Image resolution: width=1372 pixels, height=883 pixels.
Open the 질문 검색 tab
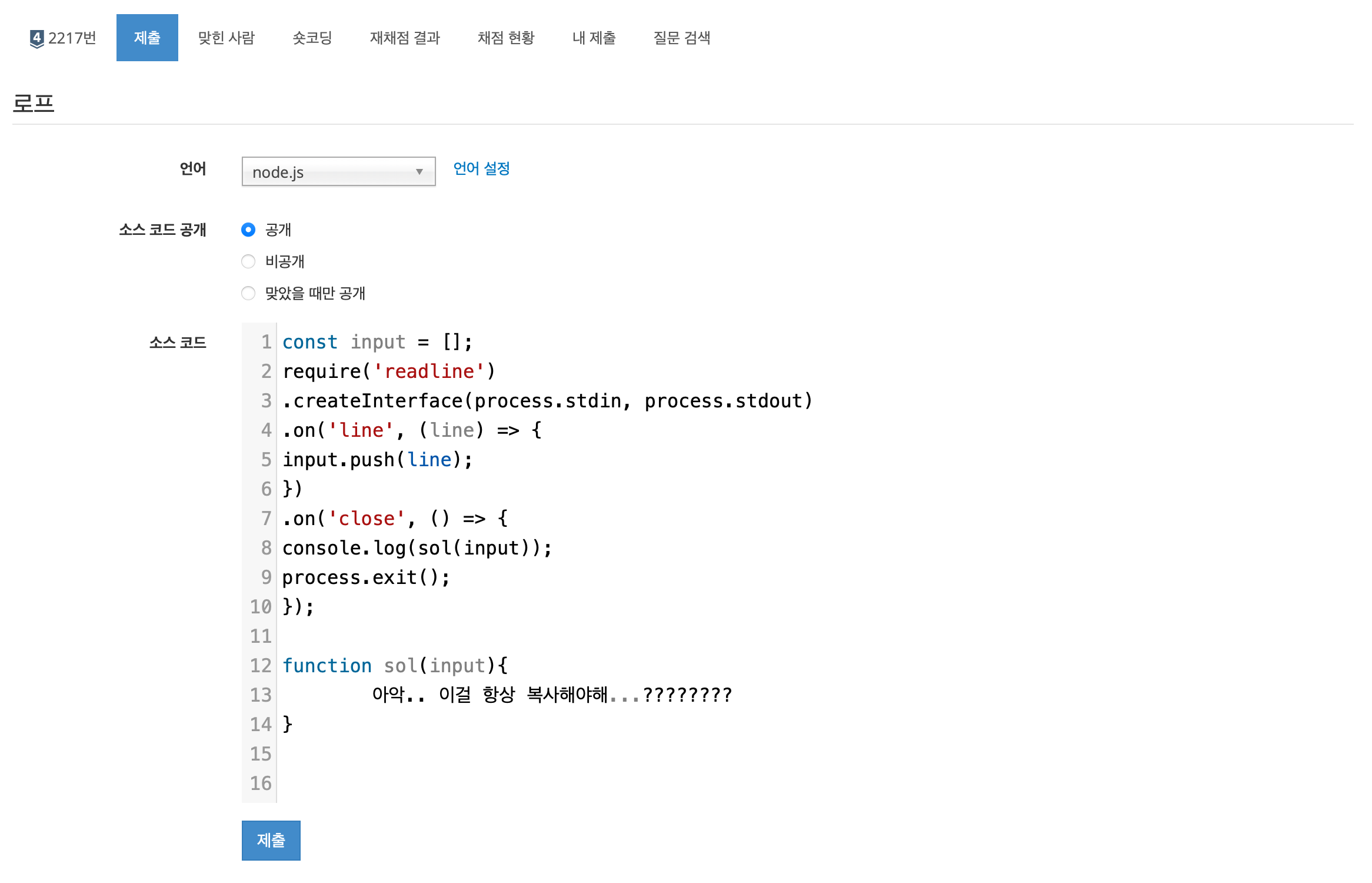[682, 38]
